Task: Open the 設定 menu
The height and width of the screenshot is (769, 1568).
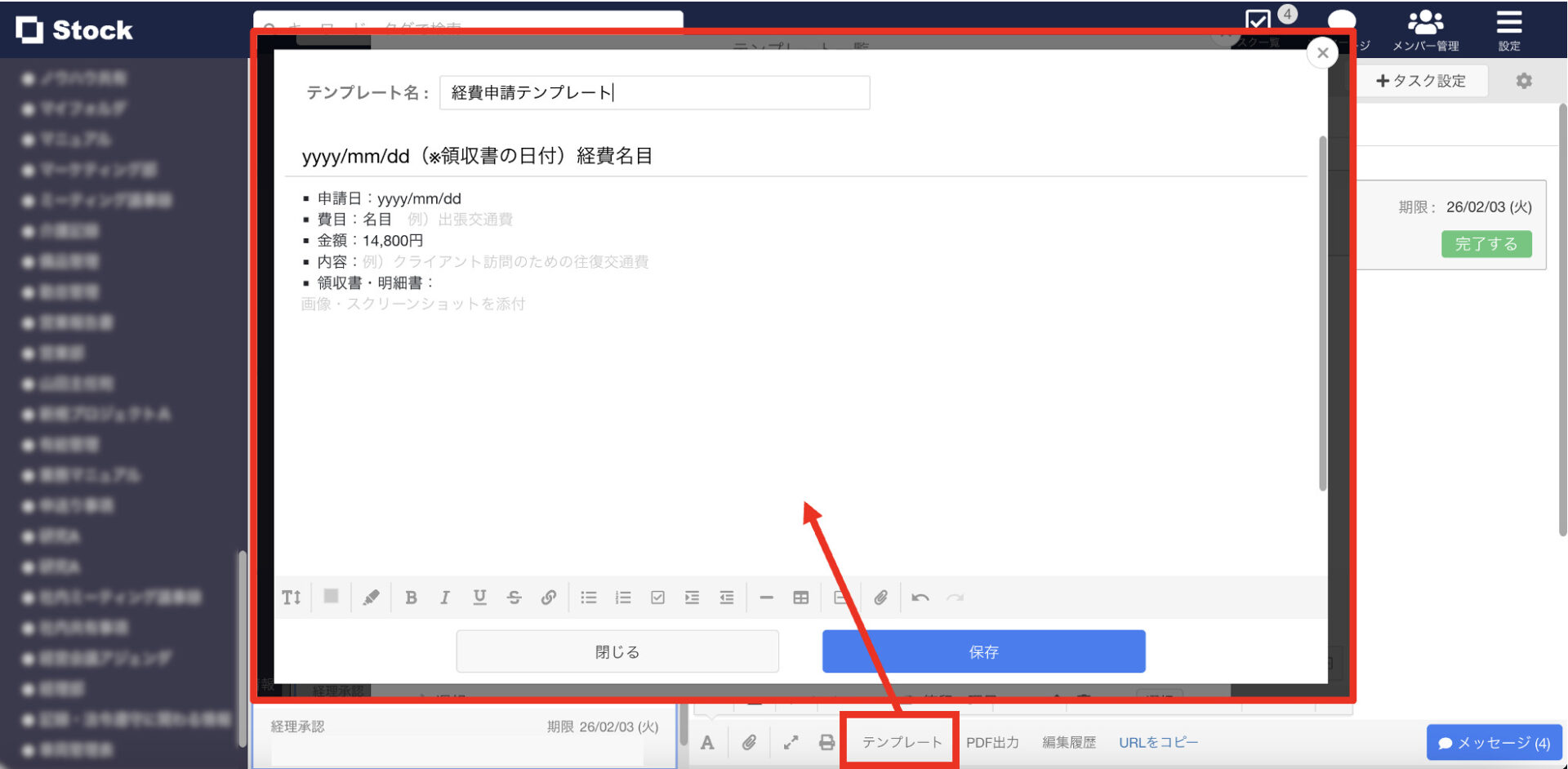Action: click(1508, 30)
